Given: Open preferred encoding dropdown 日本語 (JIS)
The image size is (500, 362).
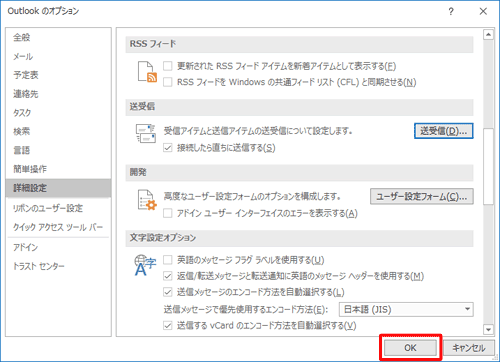Looking at the screenshot, I should point(406,310).
